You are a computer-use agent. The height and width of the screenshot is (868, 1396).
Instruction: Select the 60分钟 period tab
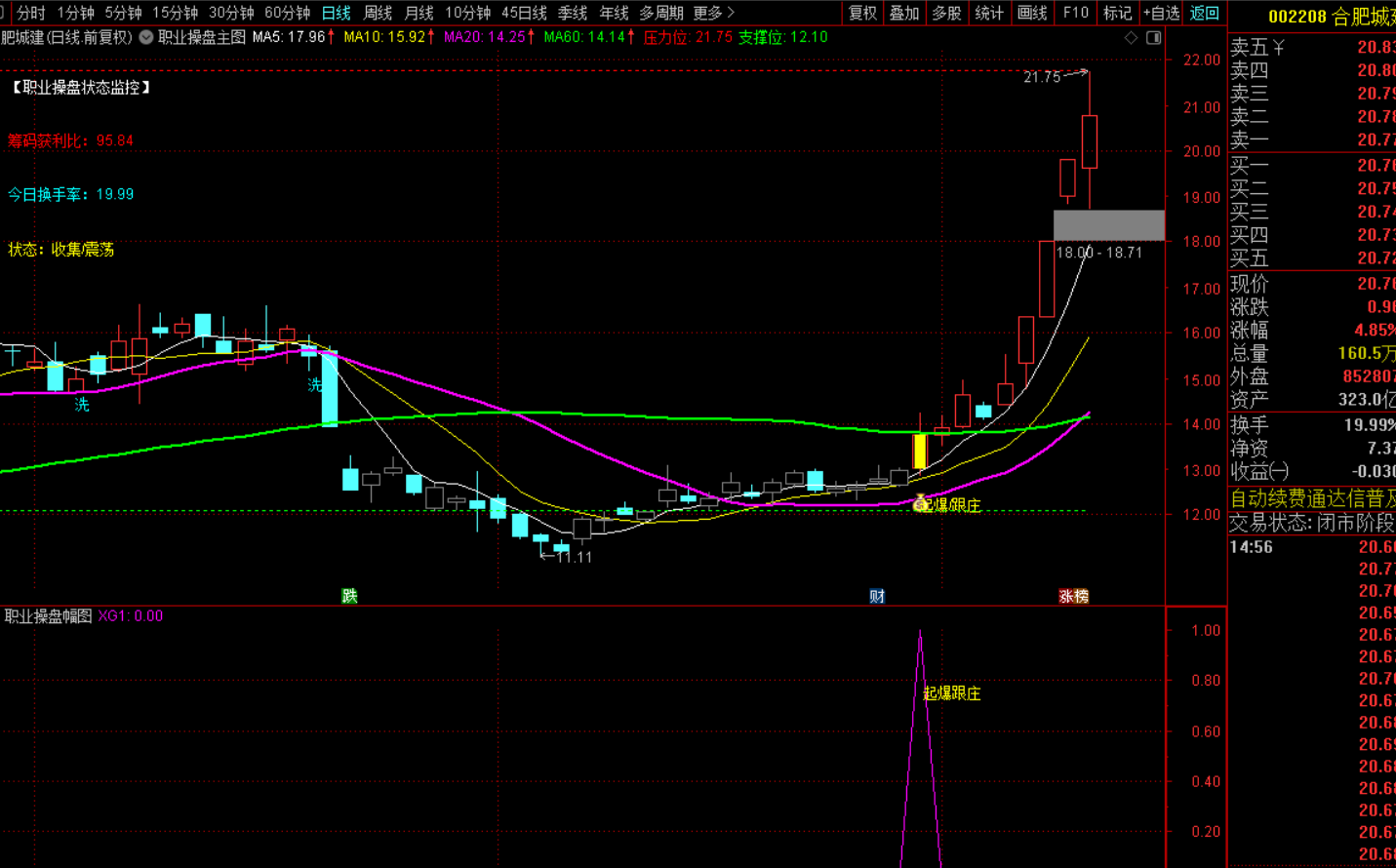coord(287,13)
